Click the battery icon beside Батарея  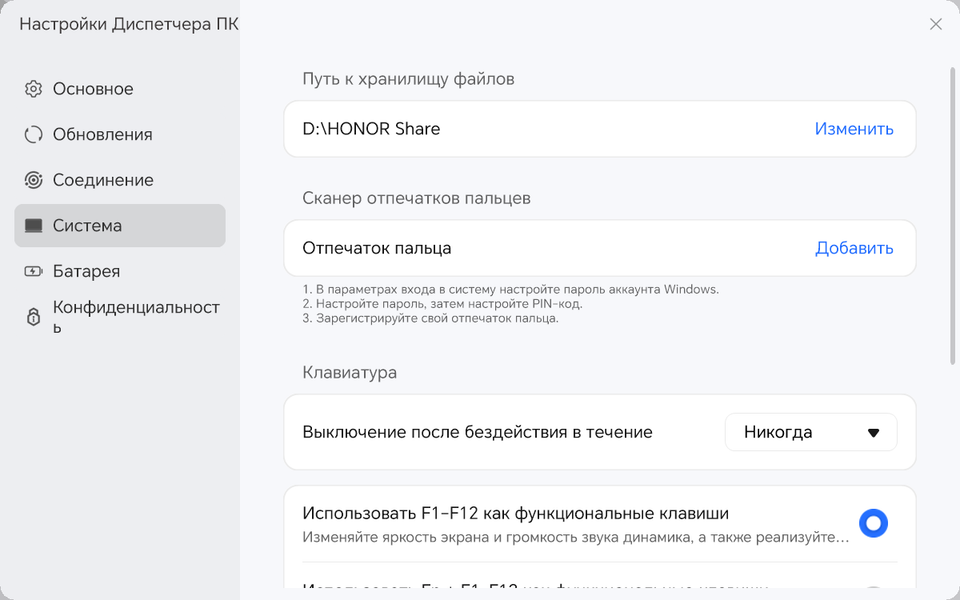click(34, 271)
